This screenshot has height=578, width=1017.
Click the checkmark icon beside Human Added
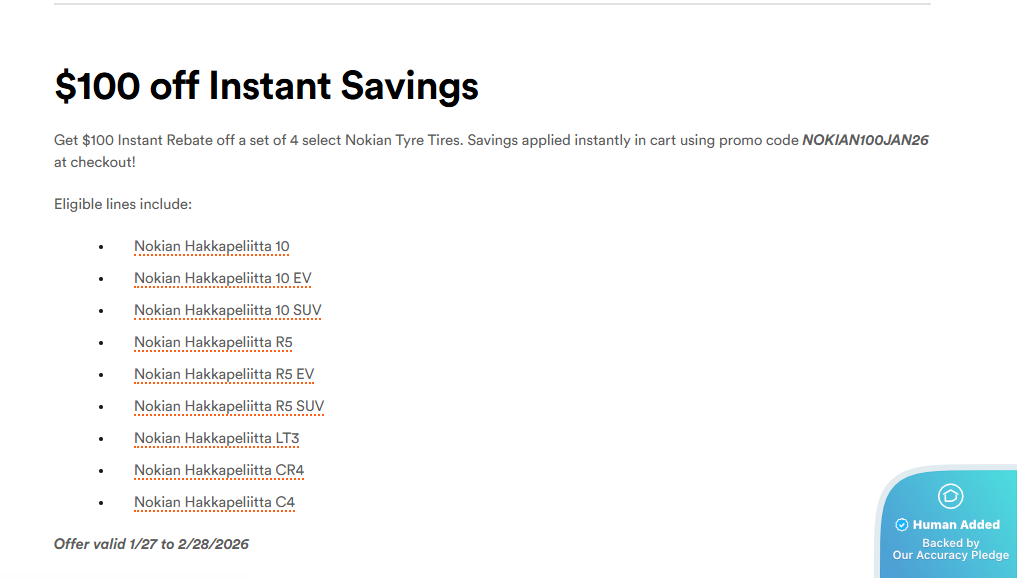click(x=901, y=525)
